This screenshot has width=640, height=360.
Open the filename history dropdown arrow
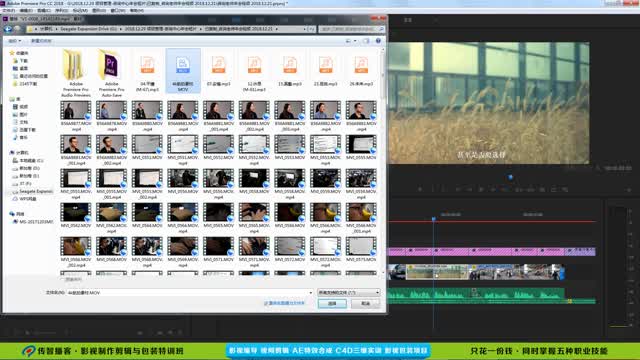[x=311, y=293]
